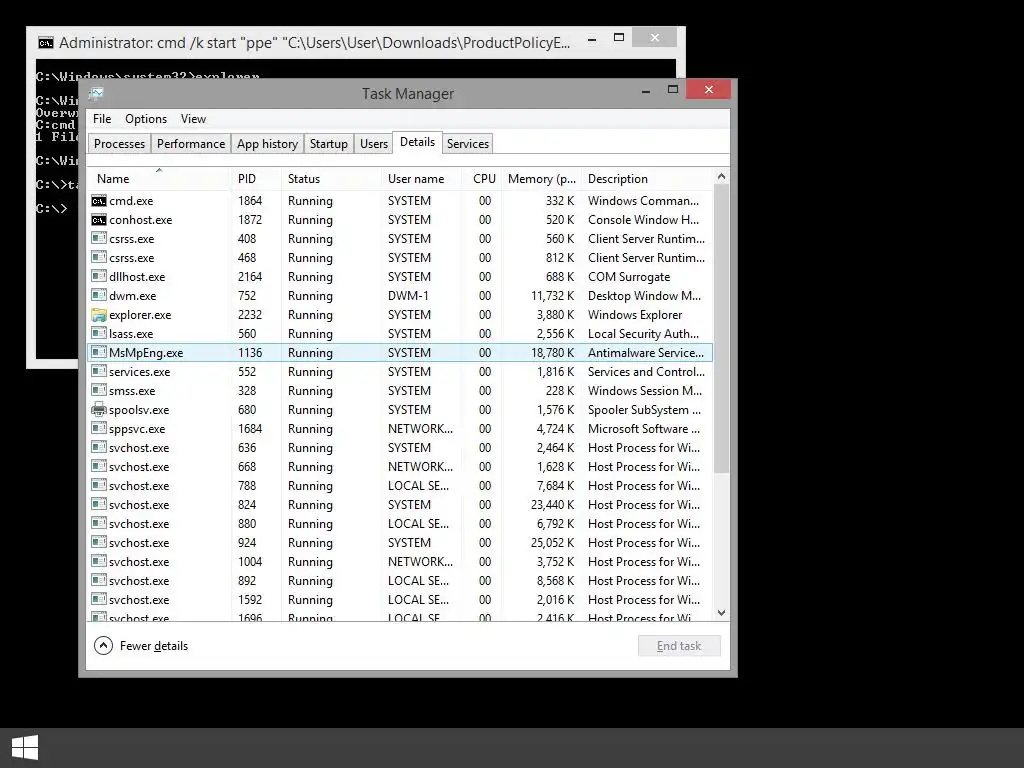The image size is (1024, 768).
Task: Switch to the Processes tab
Action: pyautogui.click(x=120, y=144)
